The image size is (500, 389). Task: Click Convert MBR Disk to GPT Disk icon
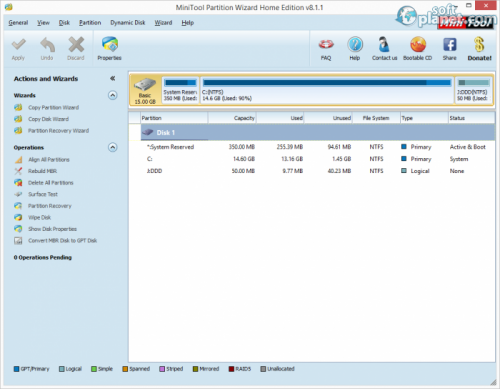tap(18, 240)
